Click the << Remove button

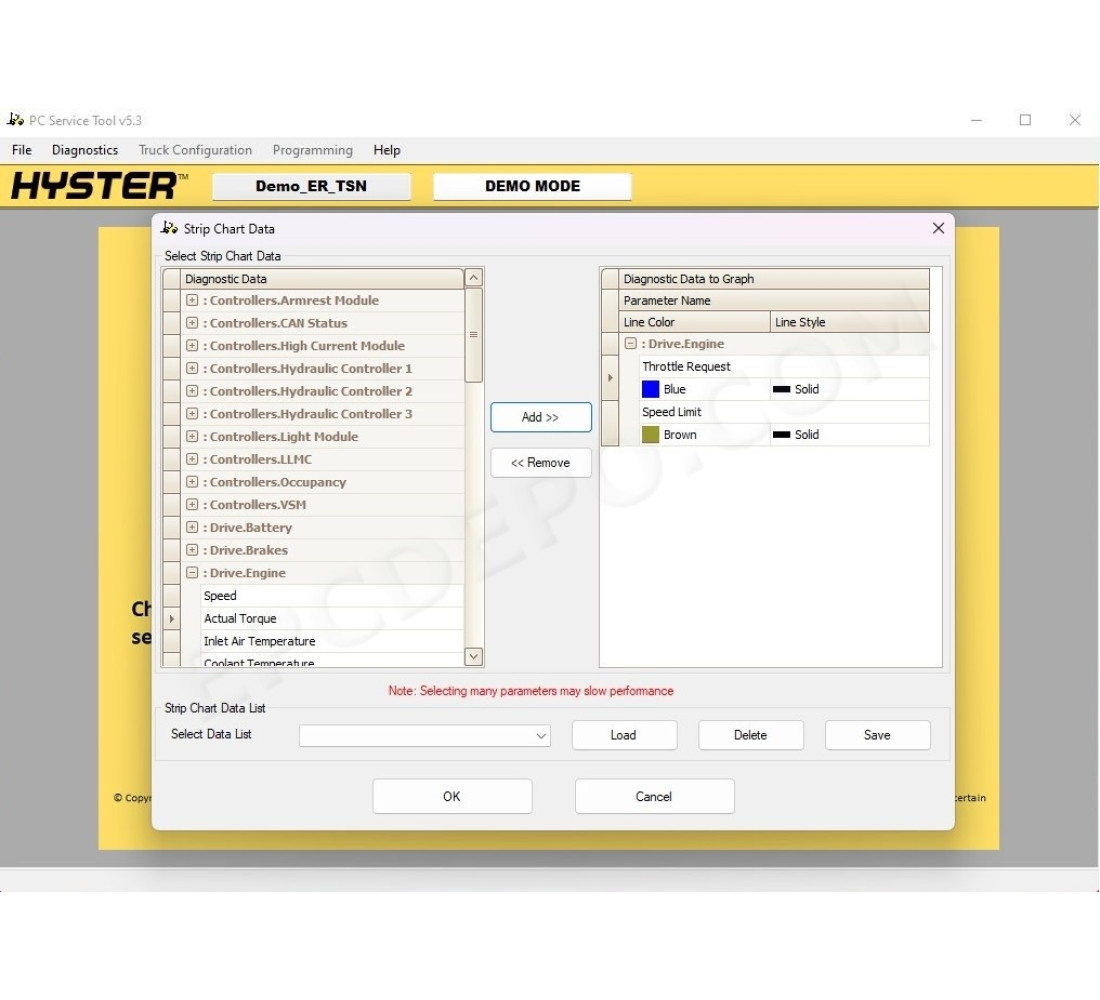pyautogui.click(x=540, y=462)
